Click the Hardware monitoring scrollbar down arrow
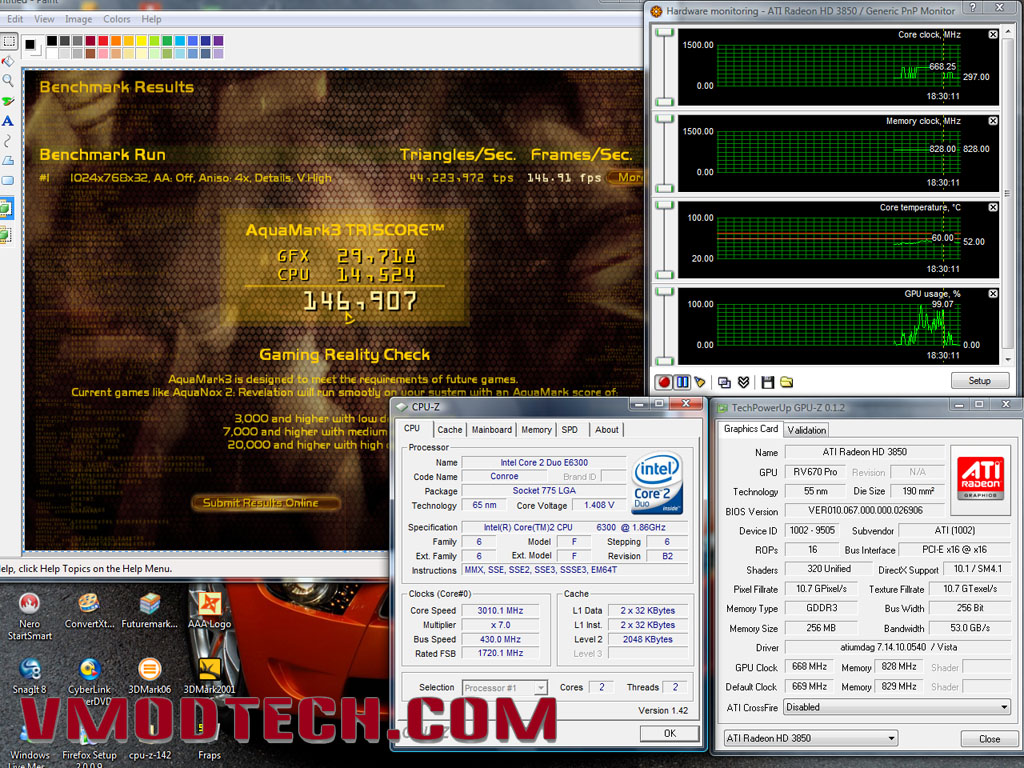1024x768 pixels. pos(1008,360)
